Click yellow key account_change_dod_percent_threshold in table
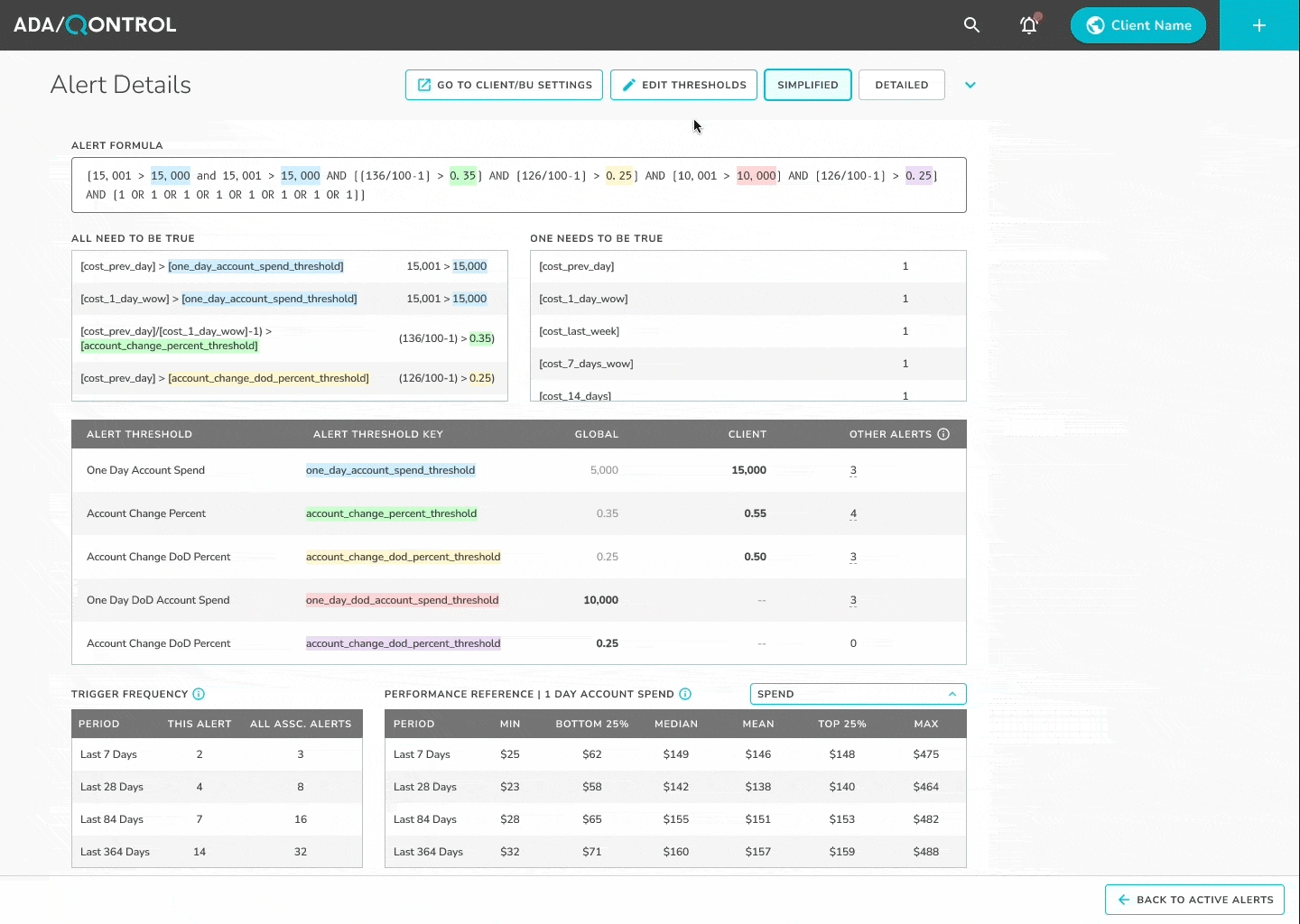The height and width of the screenshot is (924, 1300). (x=403, y=557)
